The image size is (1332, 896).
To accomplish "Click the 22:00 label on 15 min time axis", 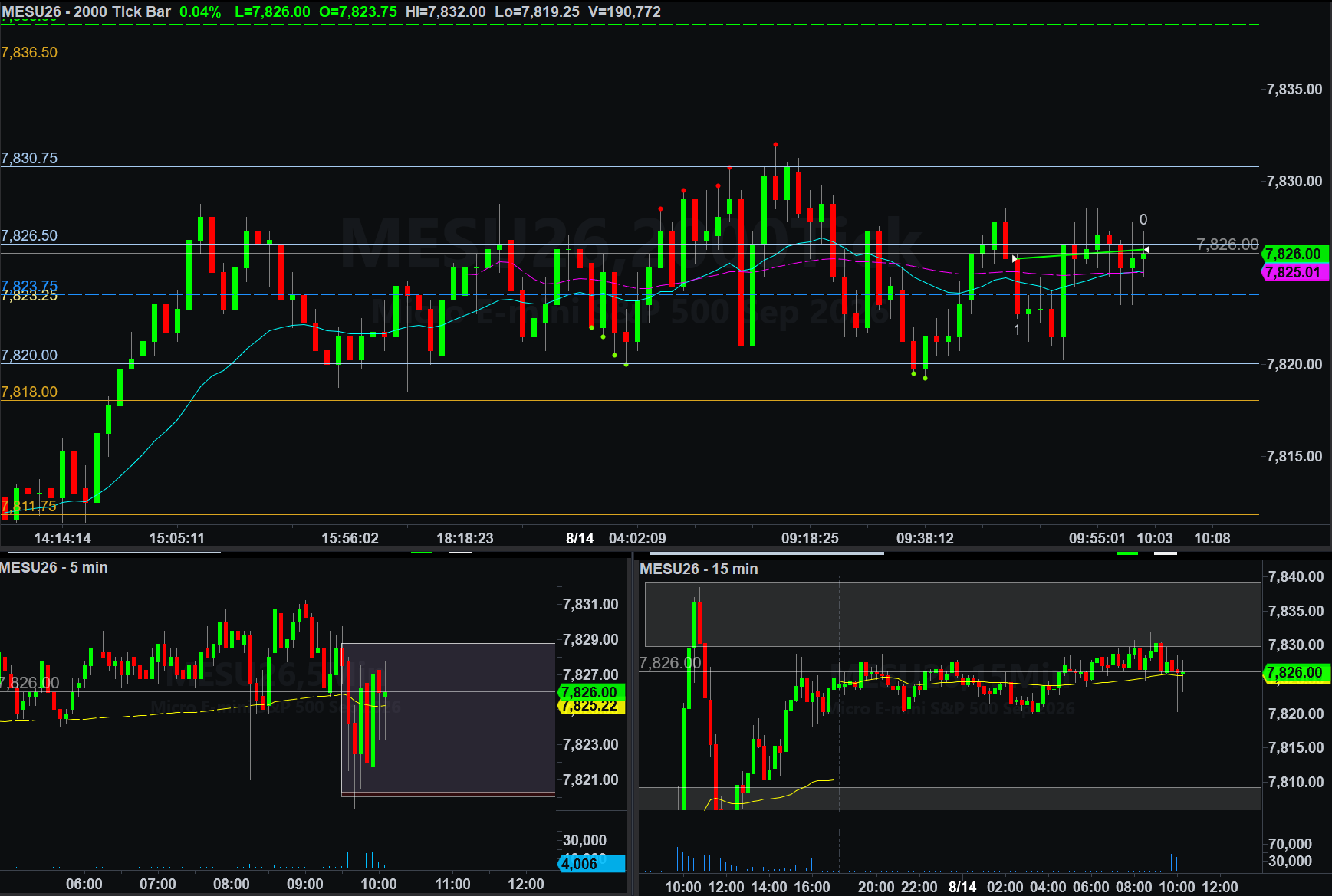I will click(919, 887).
